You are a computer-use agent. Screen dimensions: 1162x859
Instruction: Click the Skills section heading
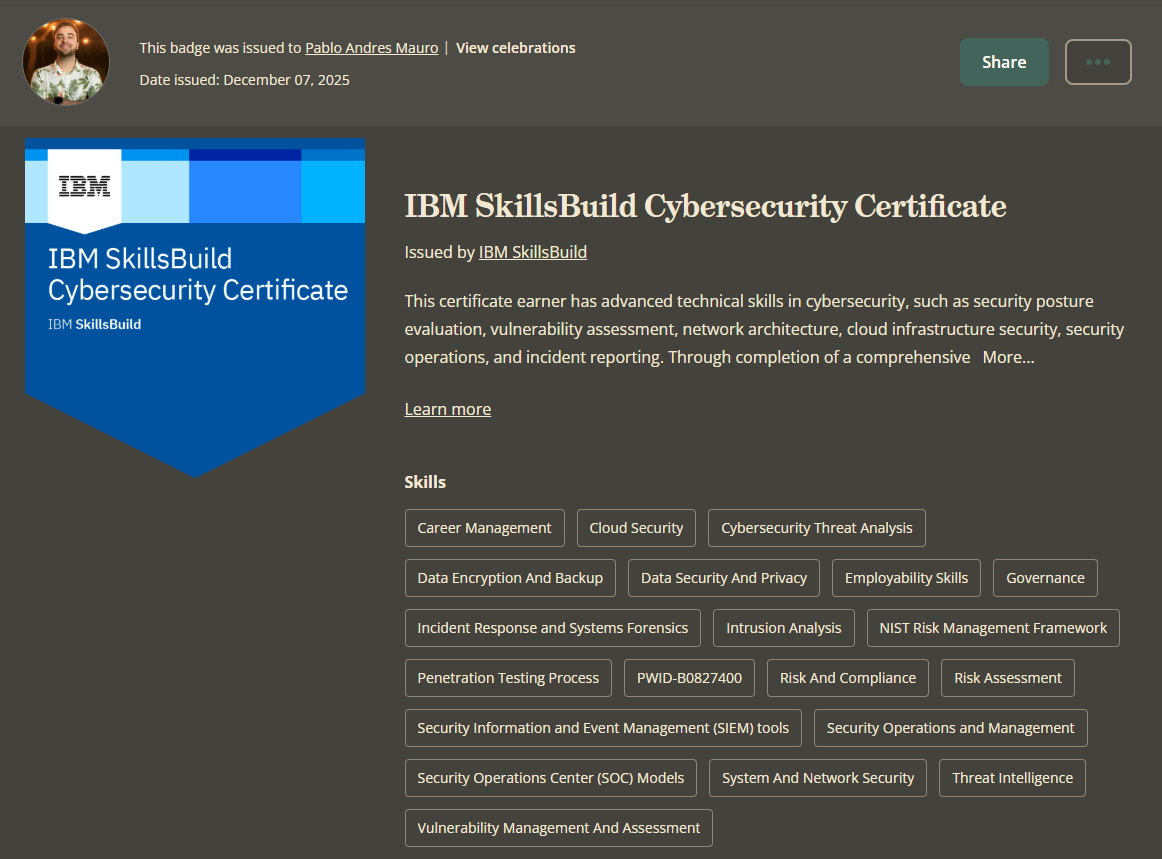(425, 482)
